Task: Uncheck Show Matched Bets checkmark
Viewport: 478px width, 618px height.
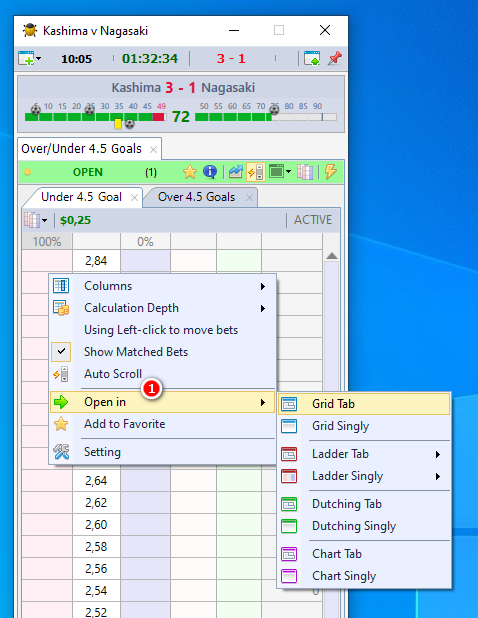Action: (x=61, y=352)
